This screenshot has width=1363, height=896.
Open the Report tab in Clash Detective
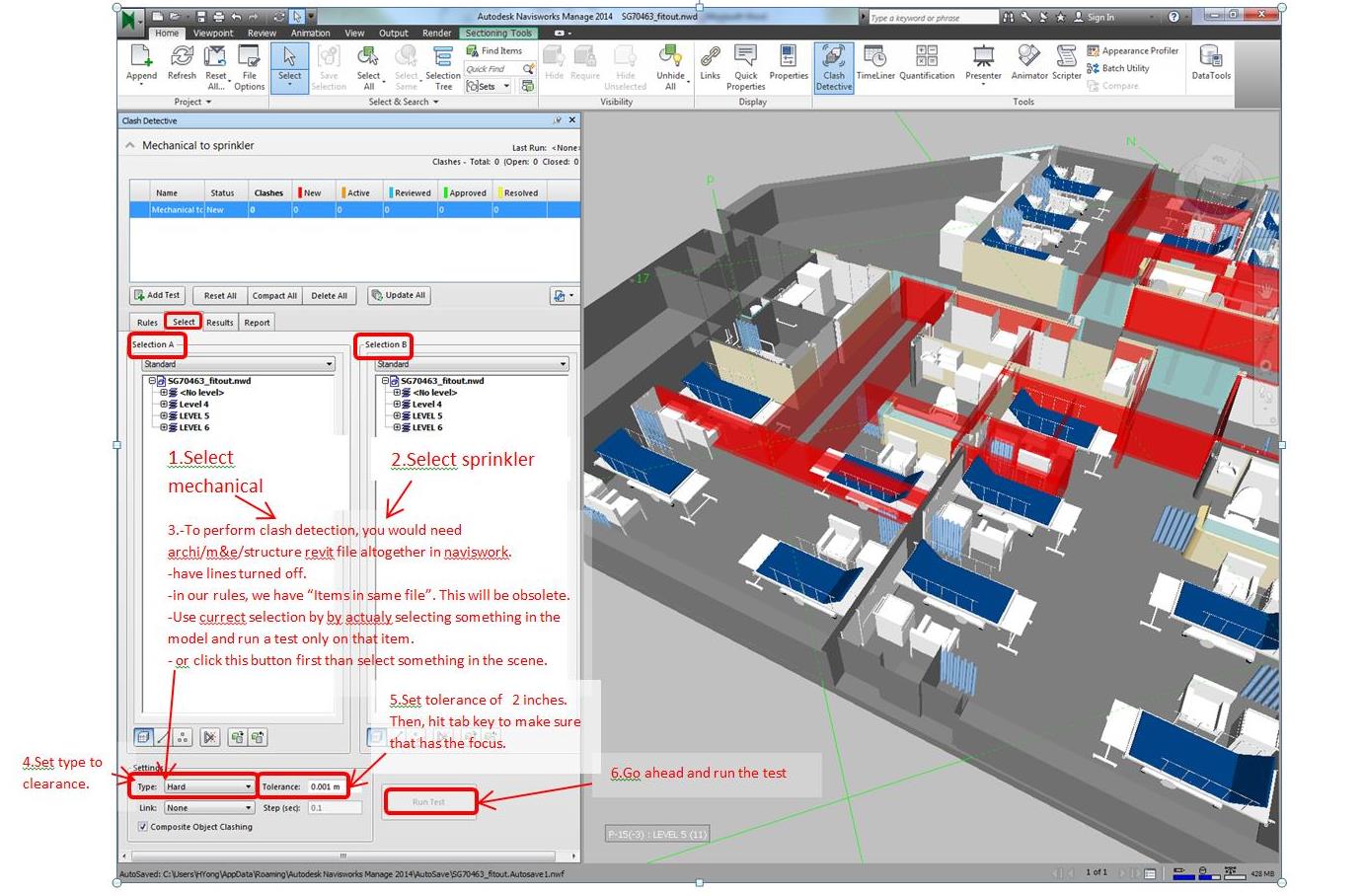[x=257, y=323]
